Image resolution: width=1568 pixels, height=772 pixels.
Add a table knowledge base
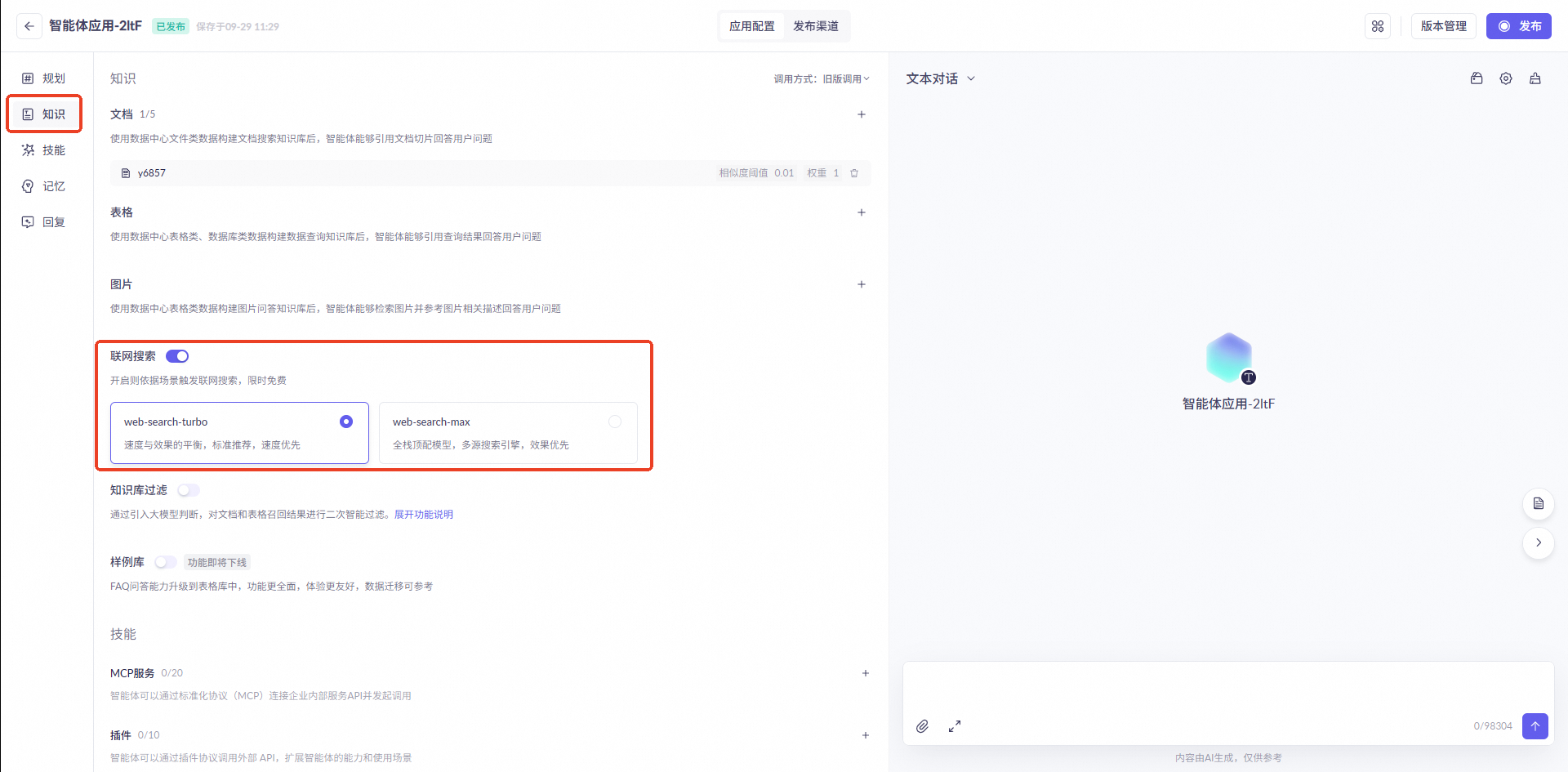coord(862,212)
